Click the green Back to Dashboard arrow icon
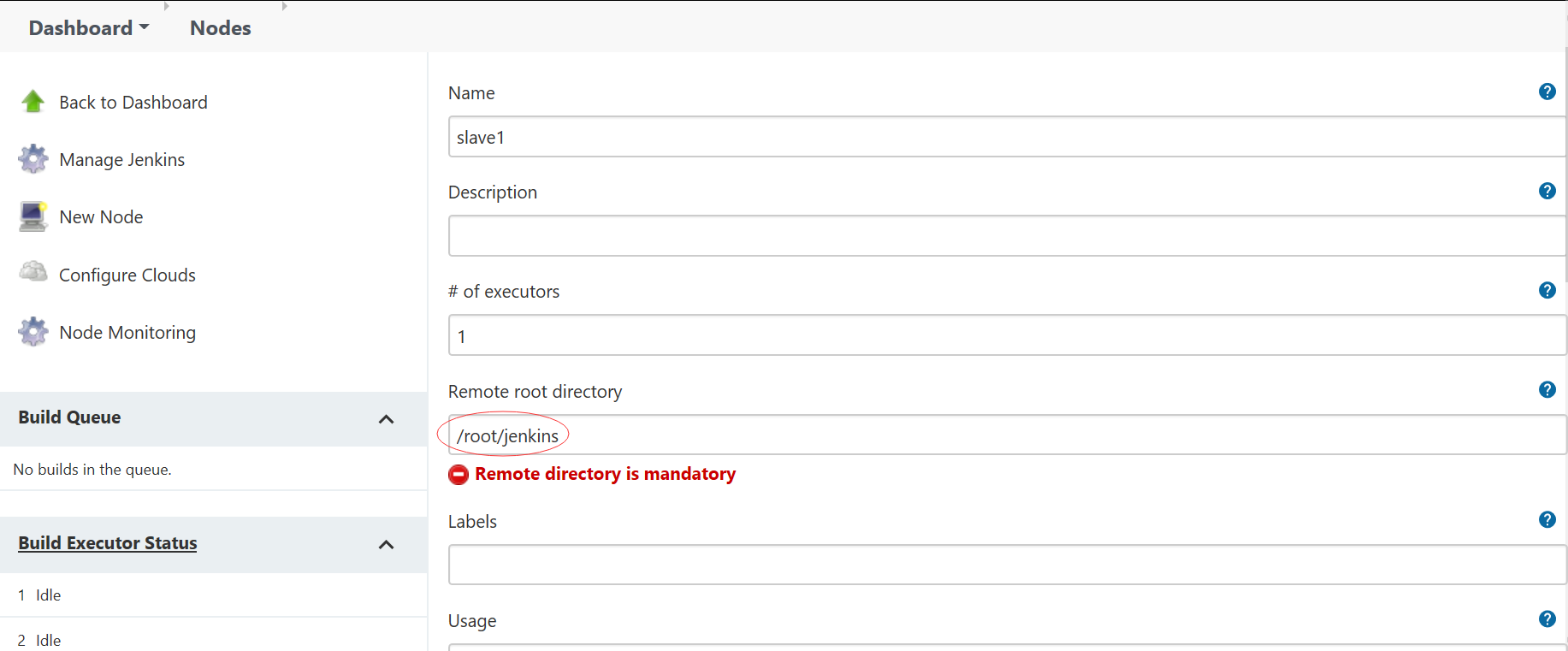The height and width of the screenshot is (651, 1568). pos(33,102)
